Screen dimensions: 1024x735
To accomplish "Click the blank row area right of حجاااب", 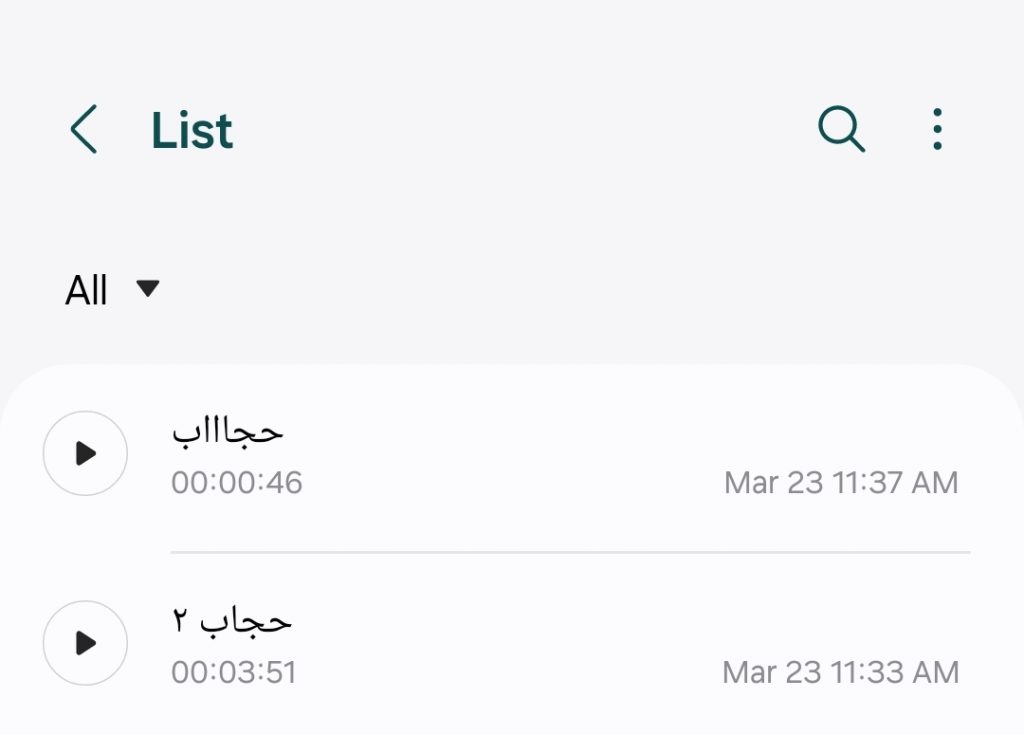I will 600,431.
